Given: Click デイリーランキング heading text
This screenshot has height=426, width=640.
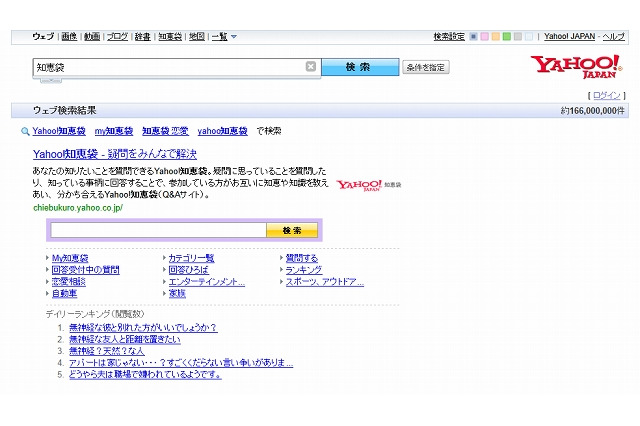Looking at the screenshot, I should 95,314.
